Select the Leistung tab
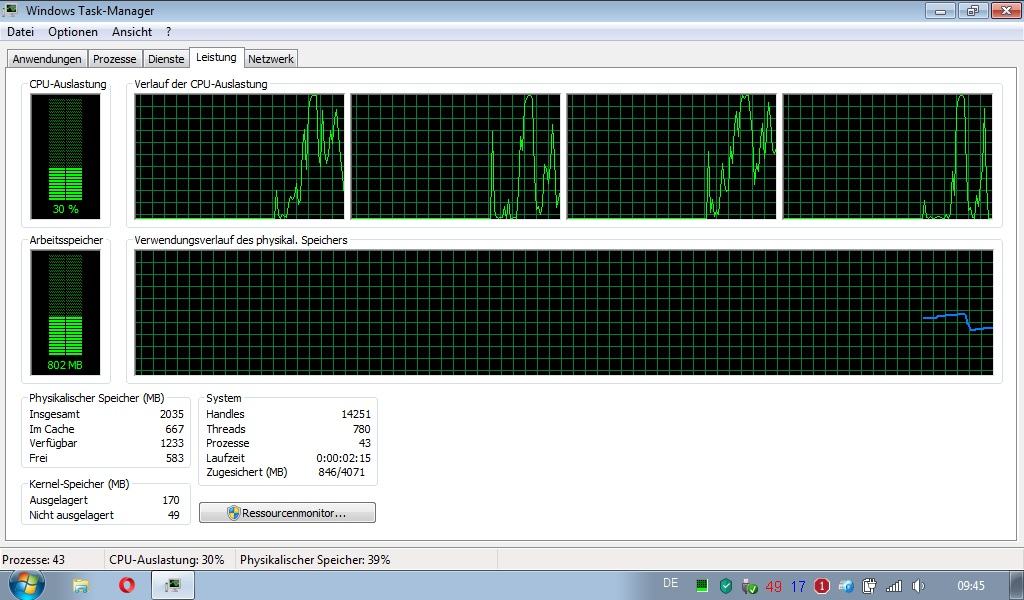 click(x=216, y=57)
